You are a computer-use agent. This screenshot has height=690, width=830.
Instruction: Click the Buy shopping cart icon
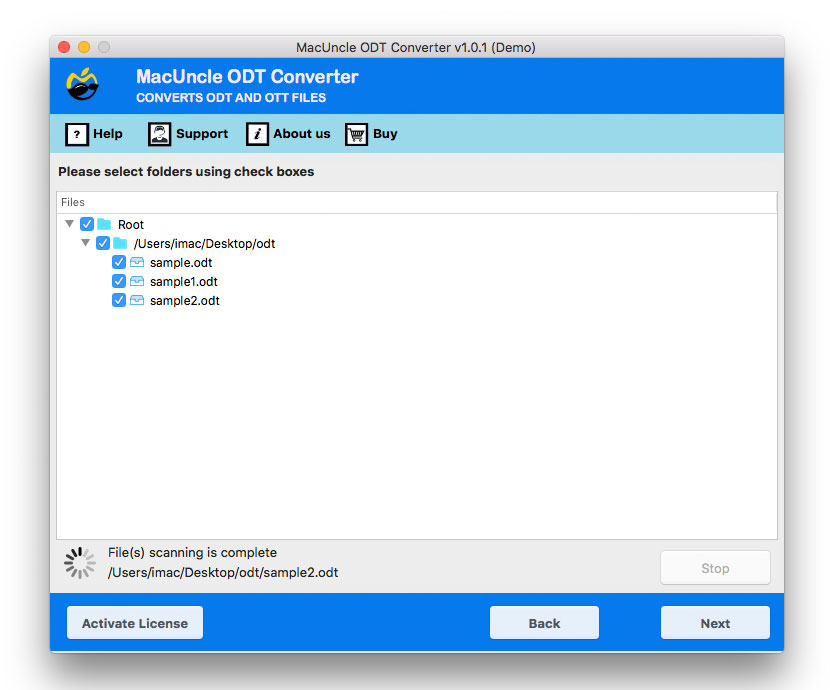coord(355,134)
